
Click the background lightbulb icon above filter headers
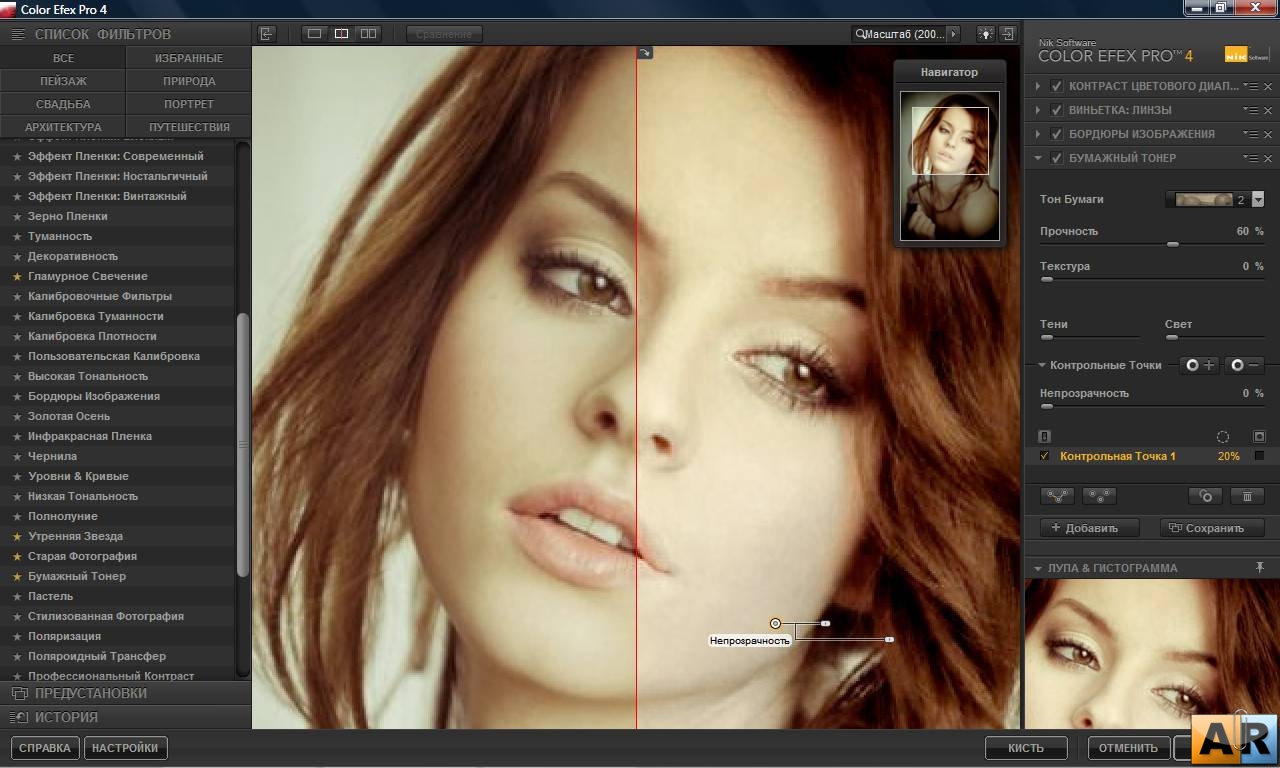[x=985, y=33]
